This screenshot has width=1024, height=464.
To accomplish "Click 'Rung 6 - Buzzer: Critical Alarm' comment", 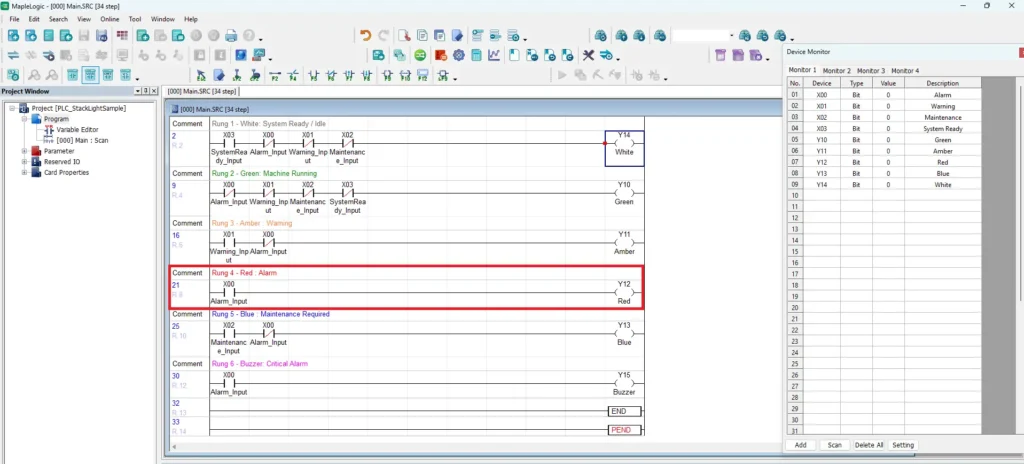I will pyautogui.click(x=259, y=363).
